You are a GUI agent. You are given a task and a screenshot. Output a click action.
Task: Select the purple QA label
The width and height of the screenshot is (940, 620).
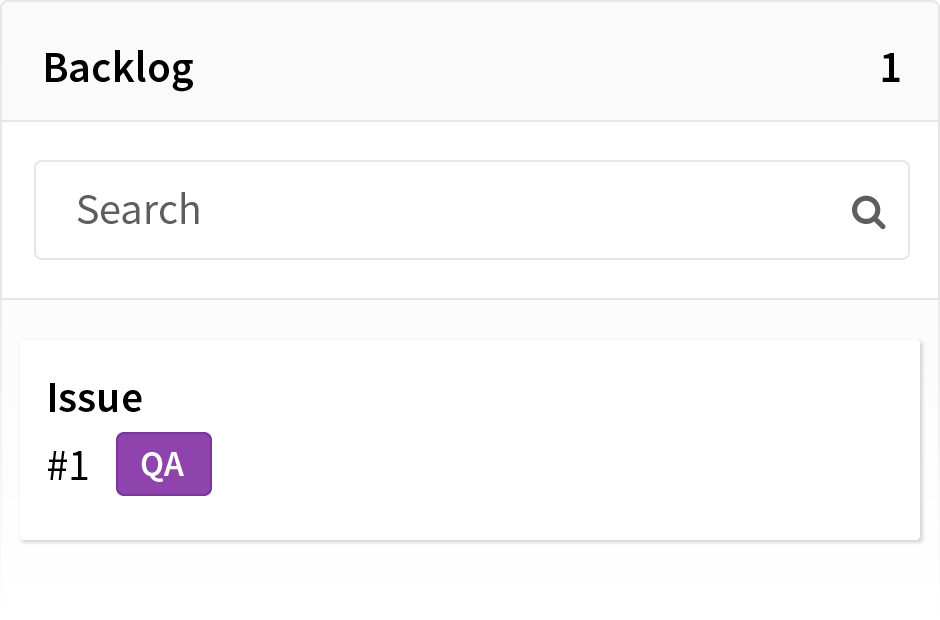[164, 464]
